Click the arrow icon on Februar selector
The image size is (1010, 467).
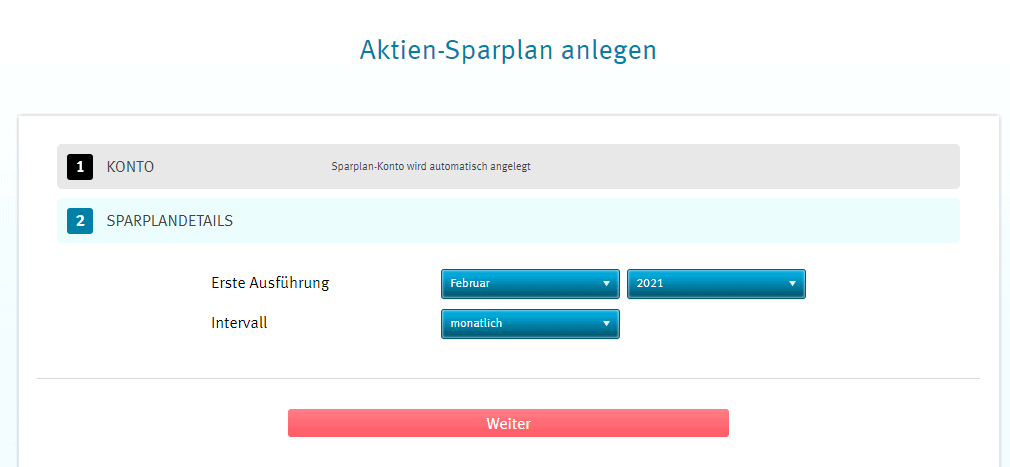click(606, 284)
